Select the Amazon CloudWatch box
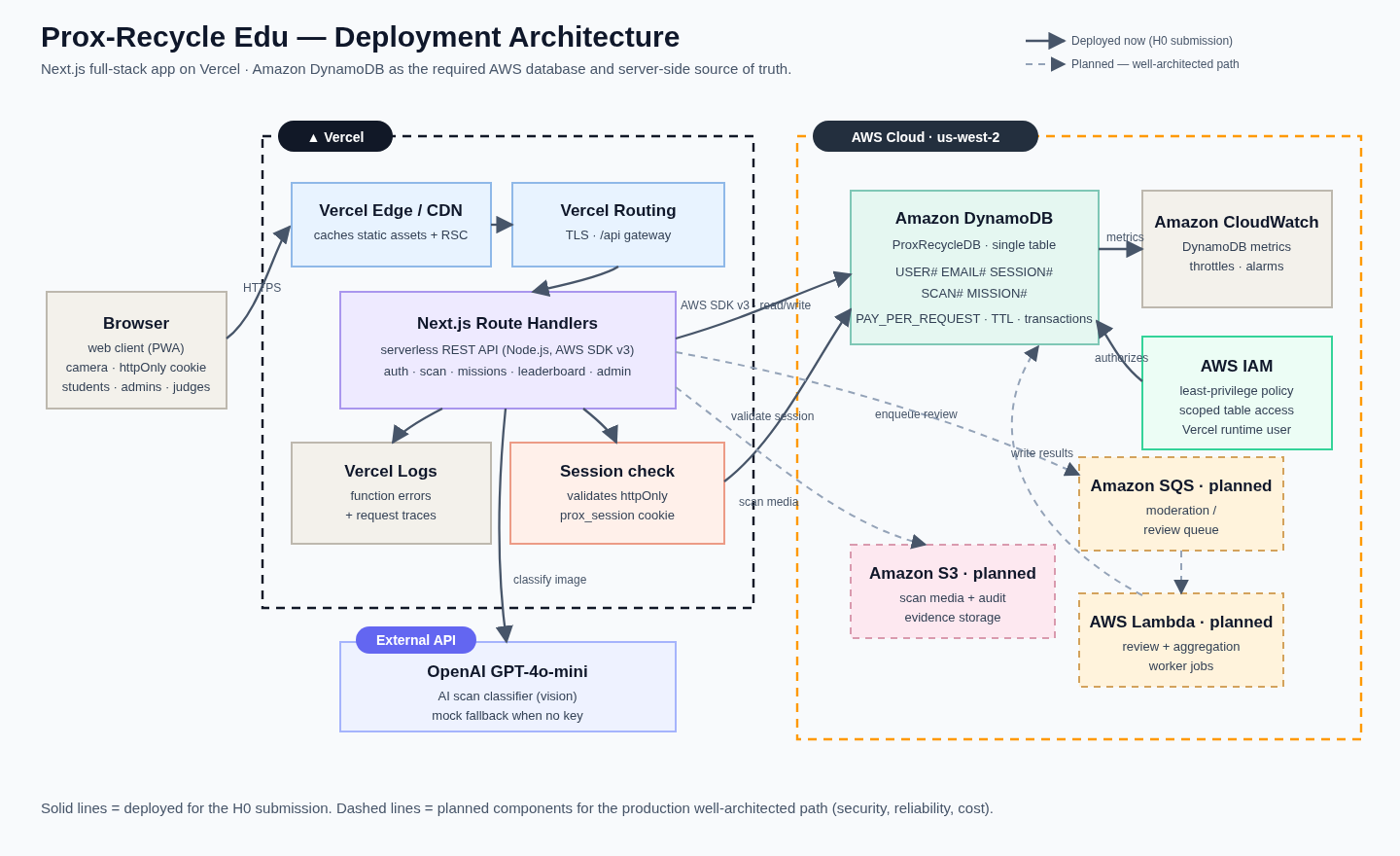 (x=1237, y=249)
